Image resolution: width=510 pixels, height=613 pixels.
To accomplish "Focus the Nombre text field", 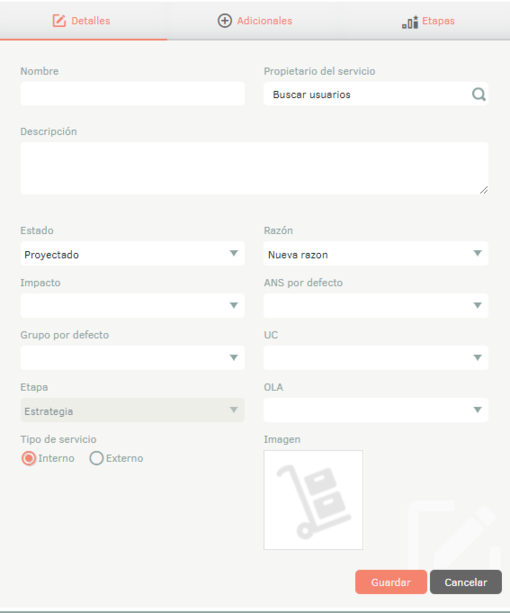I will click(x=132, y=94).
